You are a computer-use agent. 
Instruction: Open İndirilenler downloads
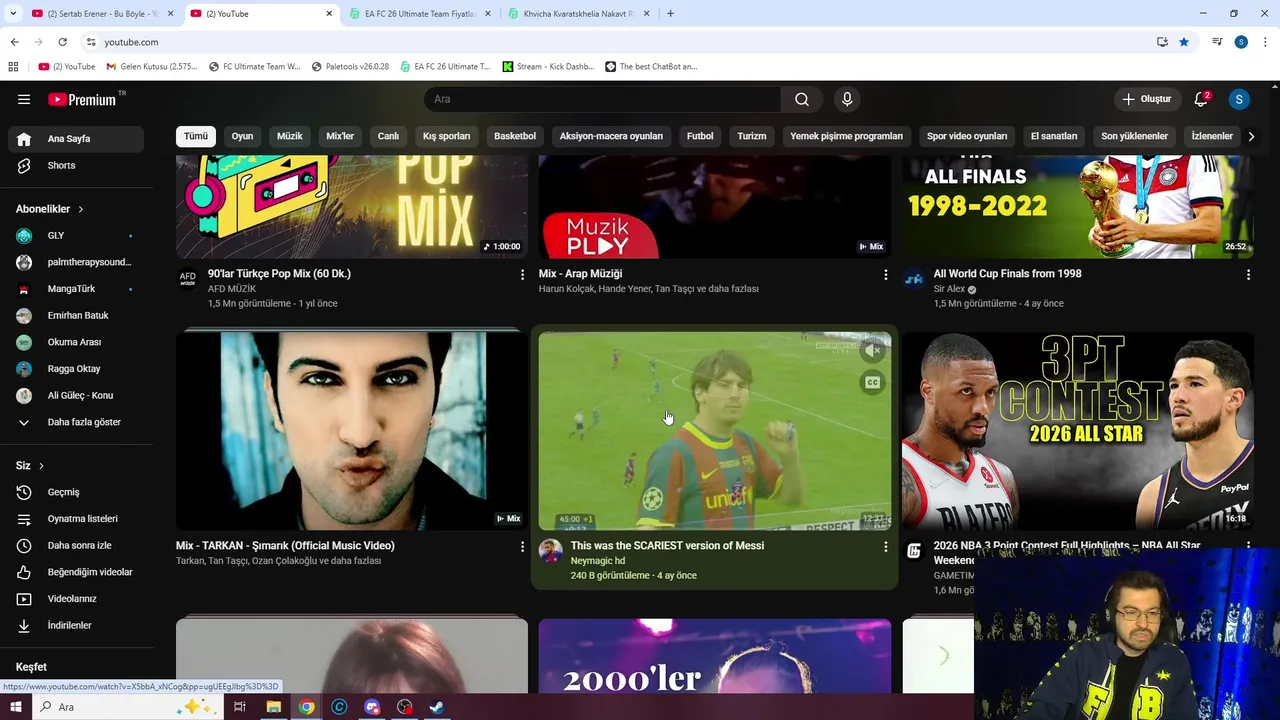point(76,625)
